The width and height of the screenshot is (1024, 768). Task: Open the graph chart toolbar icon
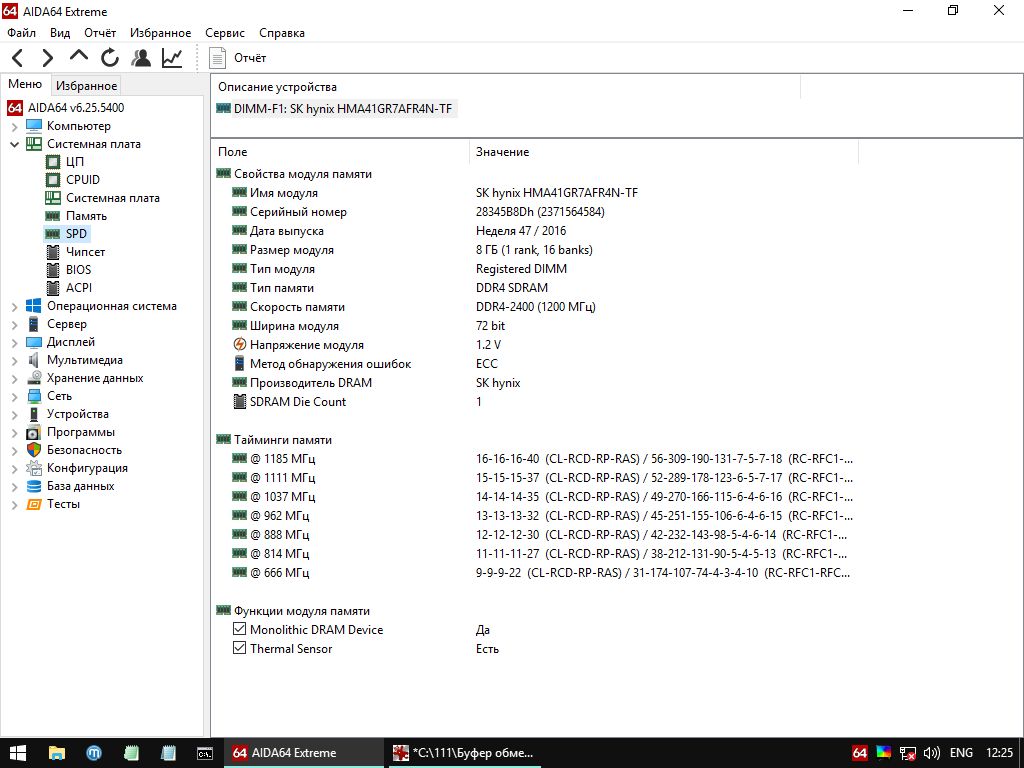[x=172, y=58]
